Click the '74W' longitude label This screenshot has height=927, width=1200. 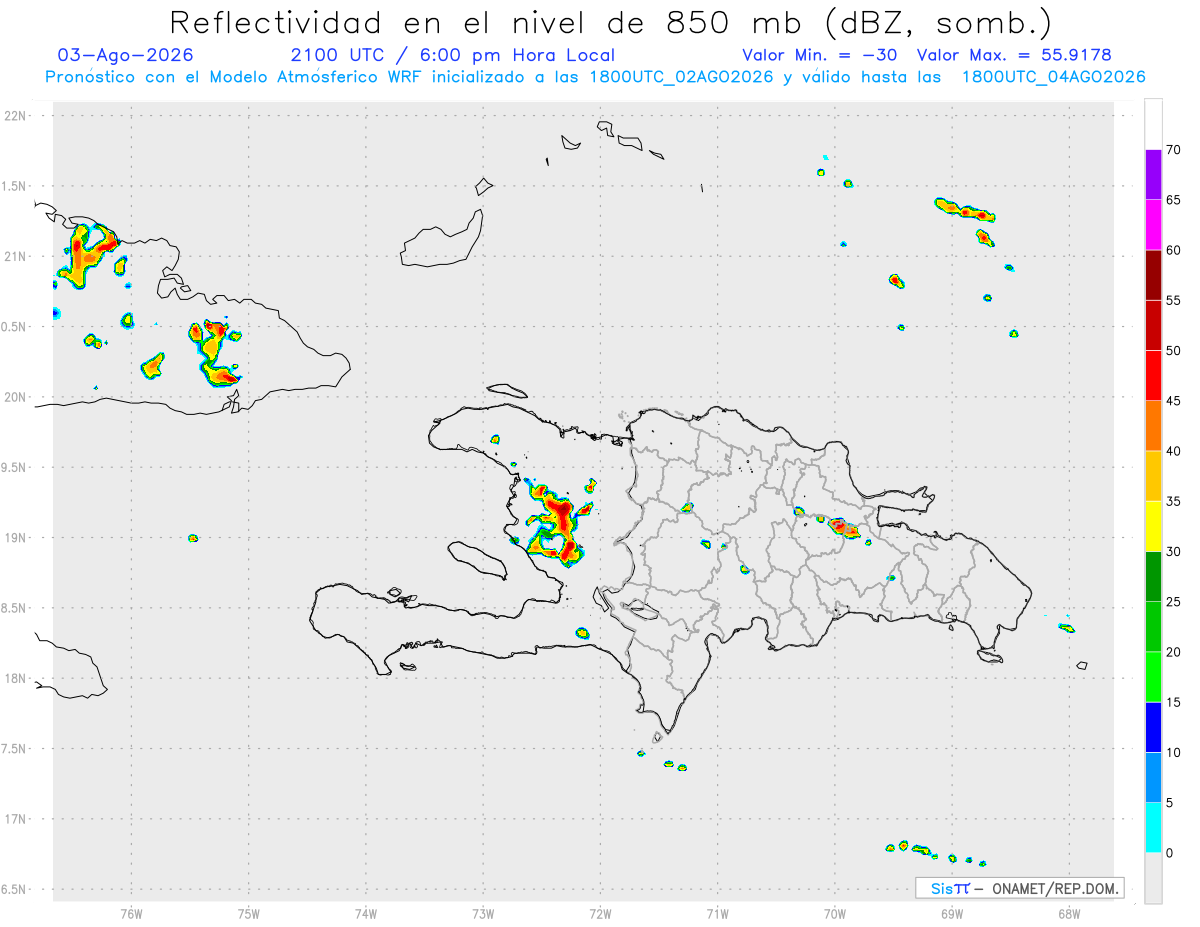pos(366,913)
